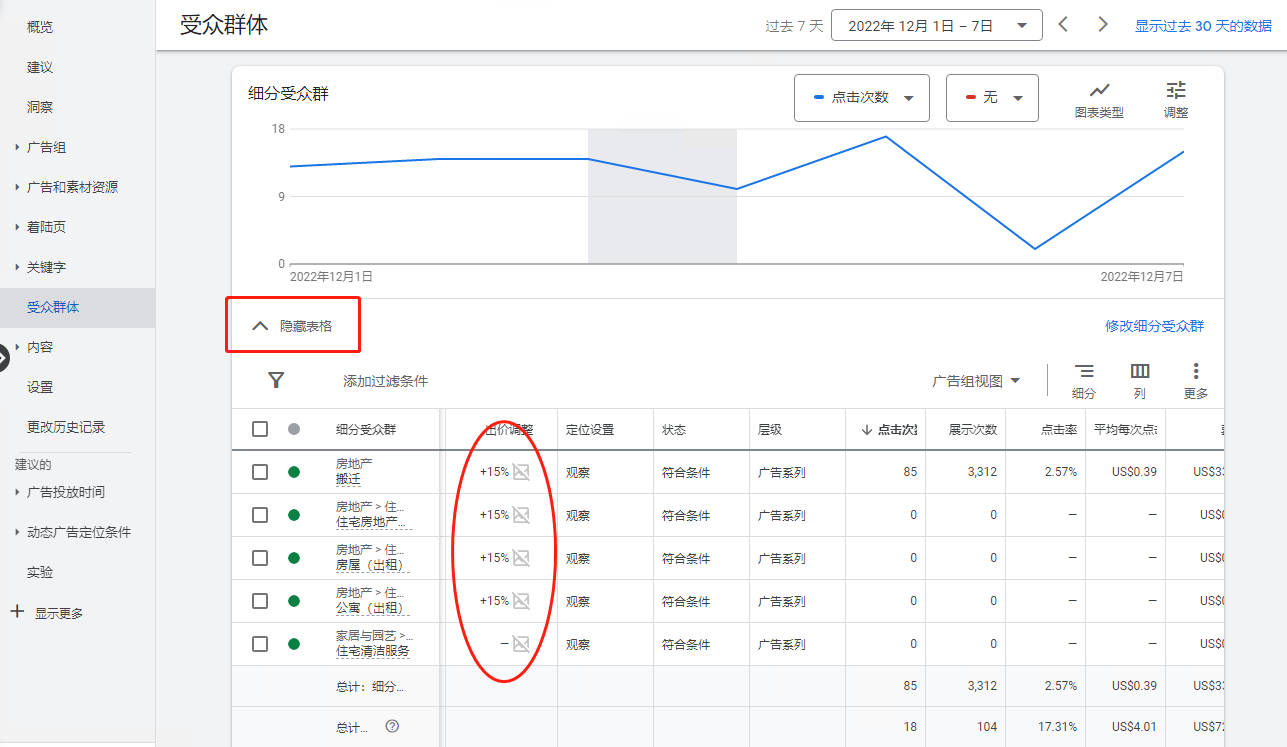Open the segment (细分) icon
The height and width of the screenshot is (747, 1287).
(1084, 371)
